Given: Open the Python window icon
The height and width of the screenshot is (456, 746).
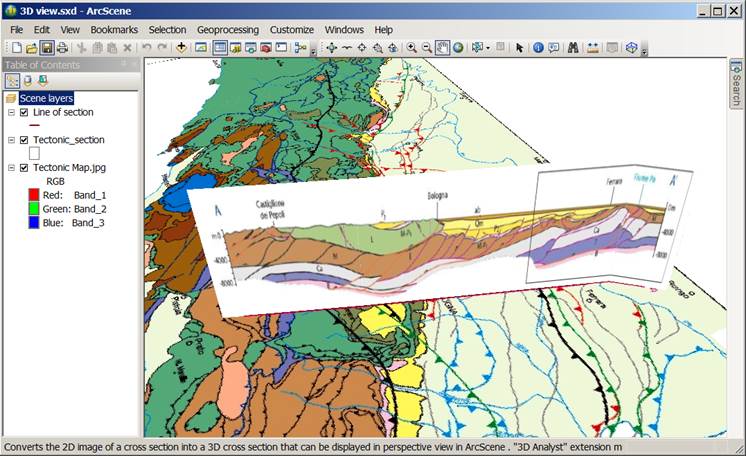Looking at the screenshot, I should click(x=281, y=48).
